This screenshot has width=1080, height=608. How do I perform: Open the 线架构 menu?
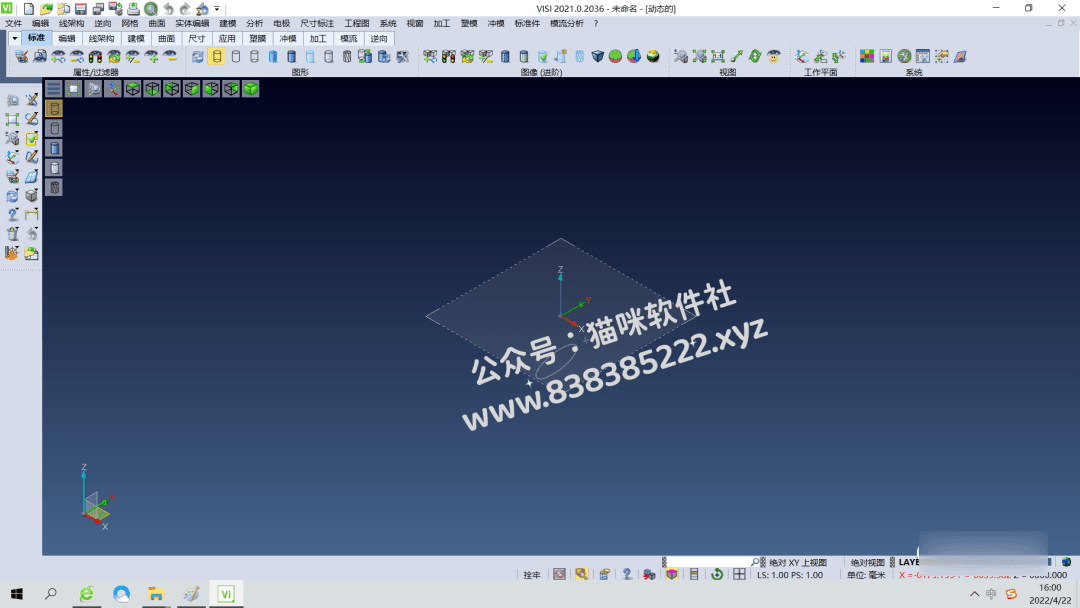[72, 23]
